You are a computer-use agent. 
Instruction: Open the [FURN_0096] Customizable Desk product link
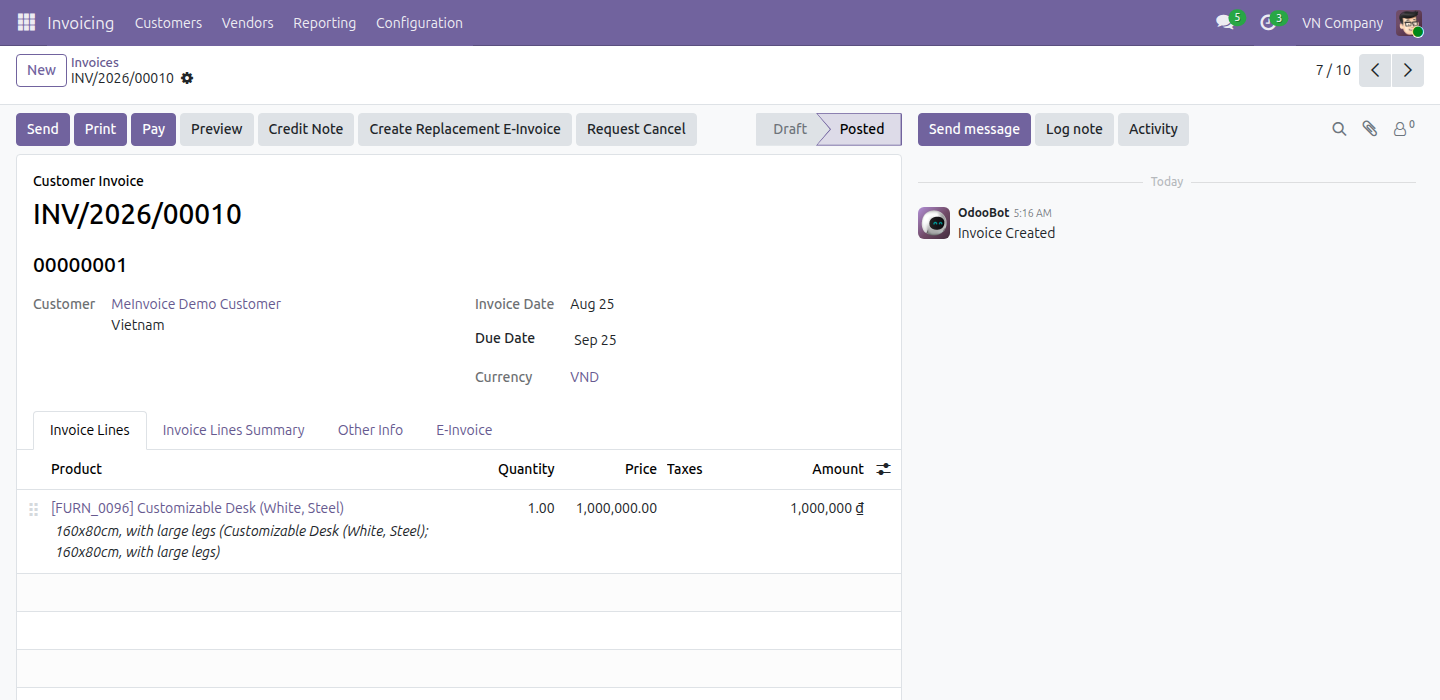[198, 508]
